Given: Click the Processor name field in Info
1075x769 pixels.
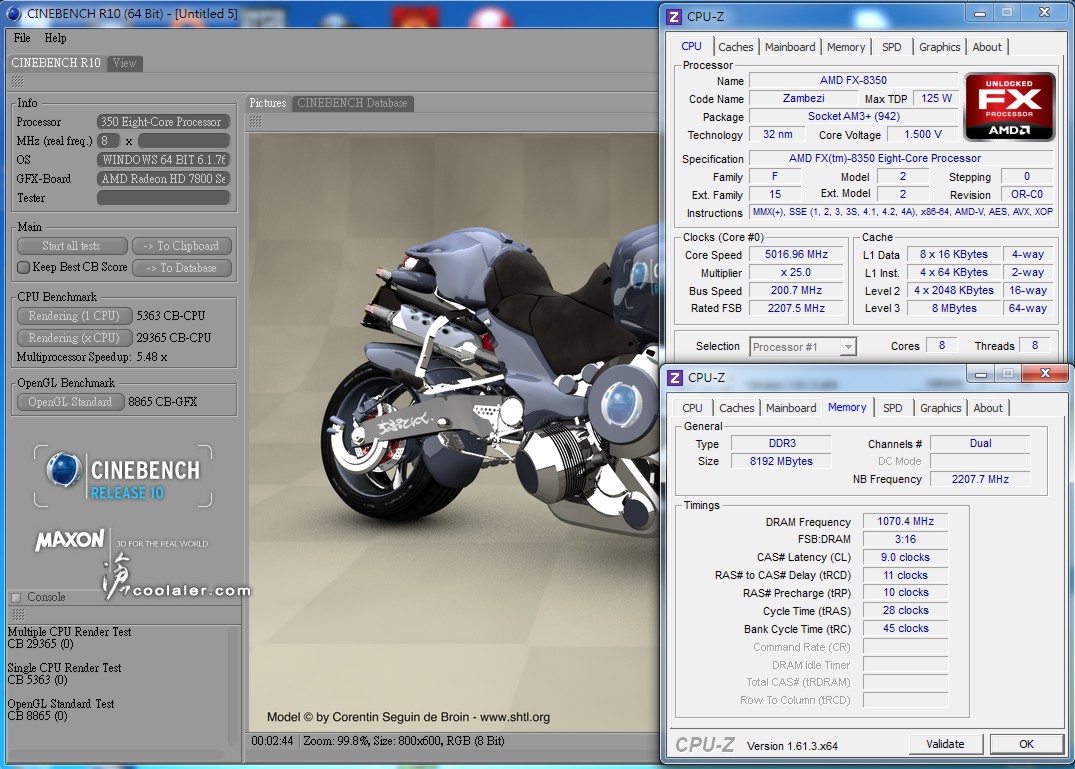Looking at the screenshot, I should (162, 121).
